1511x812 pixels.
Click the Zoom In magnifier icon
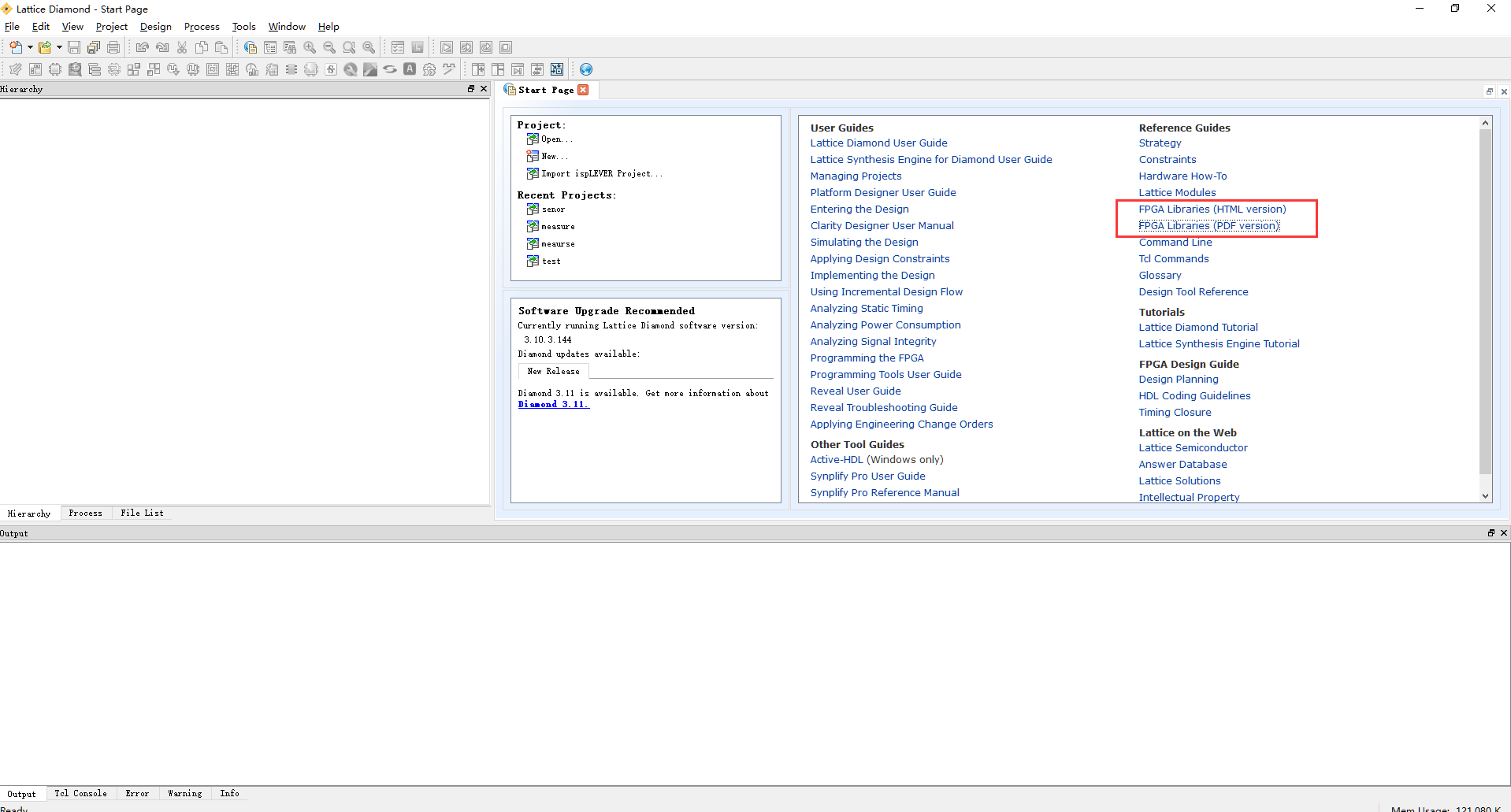pos(310,47)
